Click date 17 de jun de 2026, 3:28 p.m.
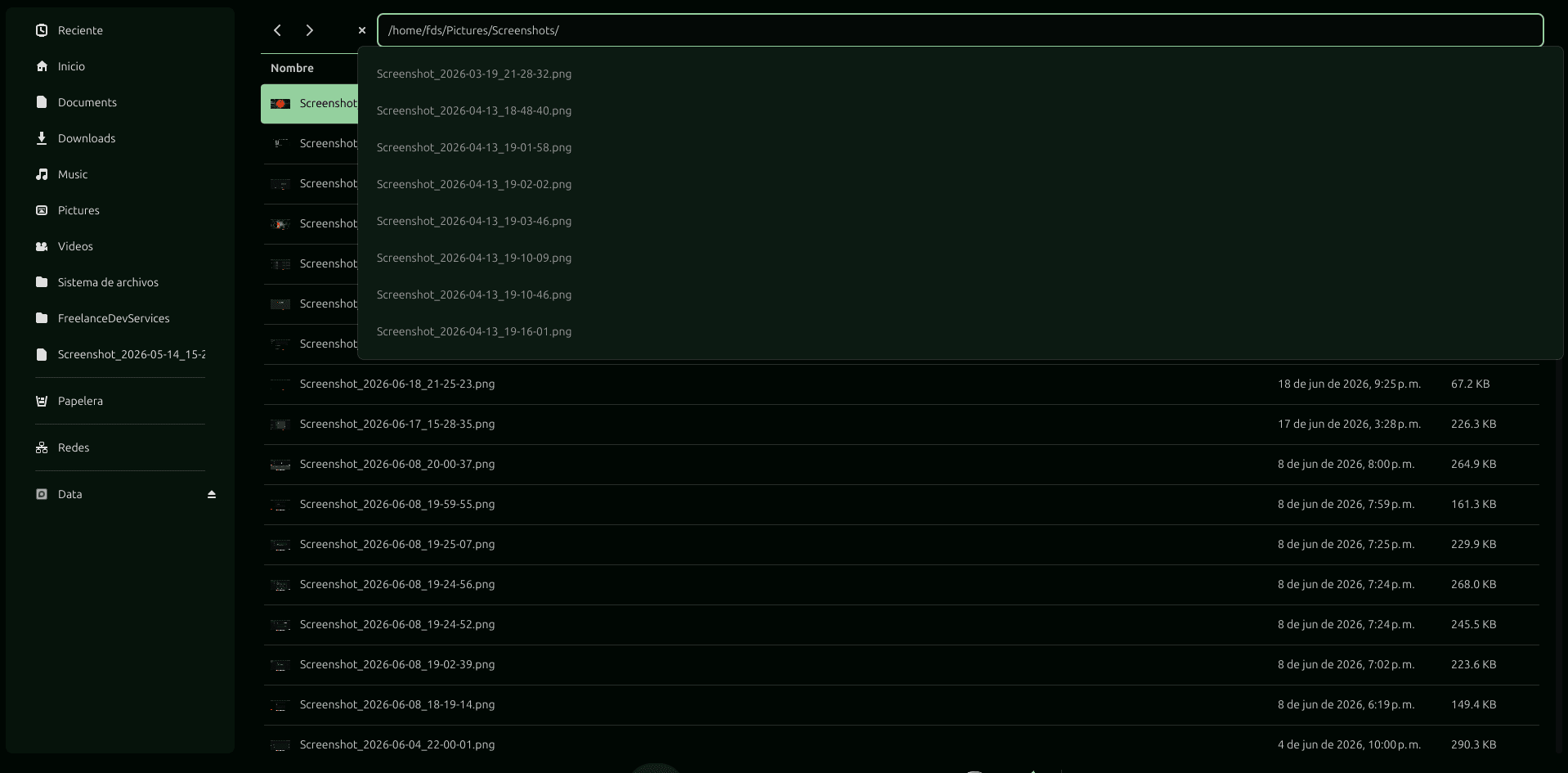The height and width of the screenshot is (773, 1568). pyautogui.click(x=1349, y=424)
